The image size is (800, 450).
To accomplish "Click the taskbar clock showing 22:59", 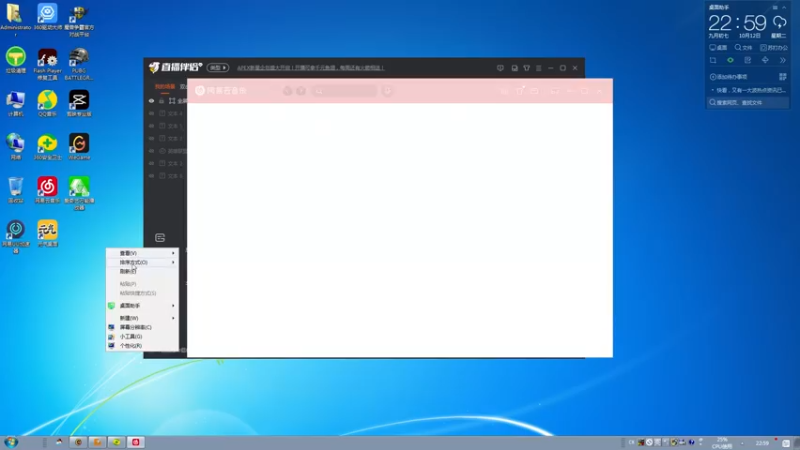I will coord(762,443).
